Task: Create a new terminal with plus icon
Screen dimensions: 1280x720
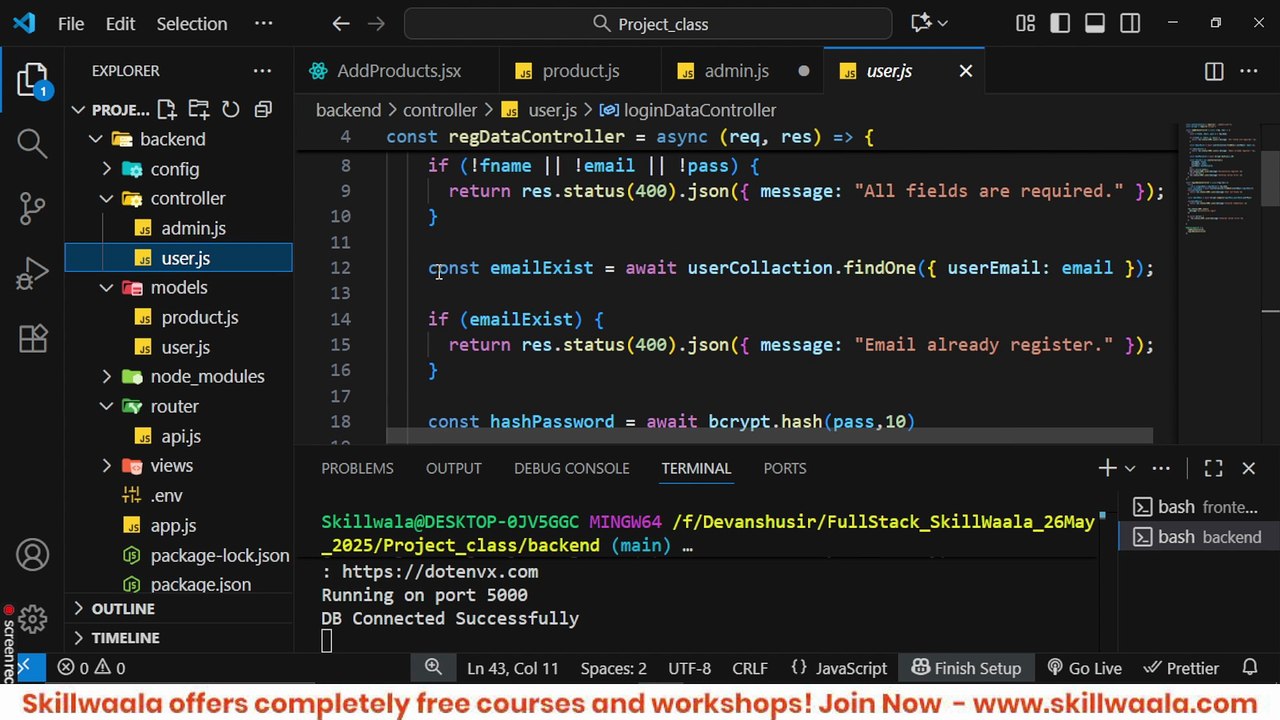Action: point(1107,468)
